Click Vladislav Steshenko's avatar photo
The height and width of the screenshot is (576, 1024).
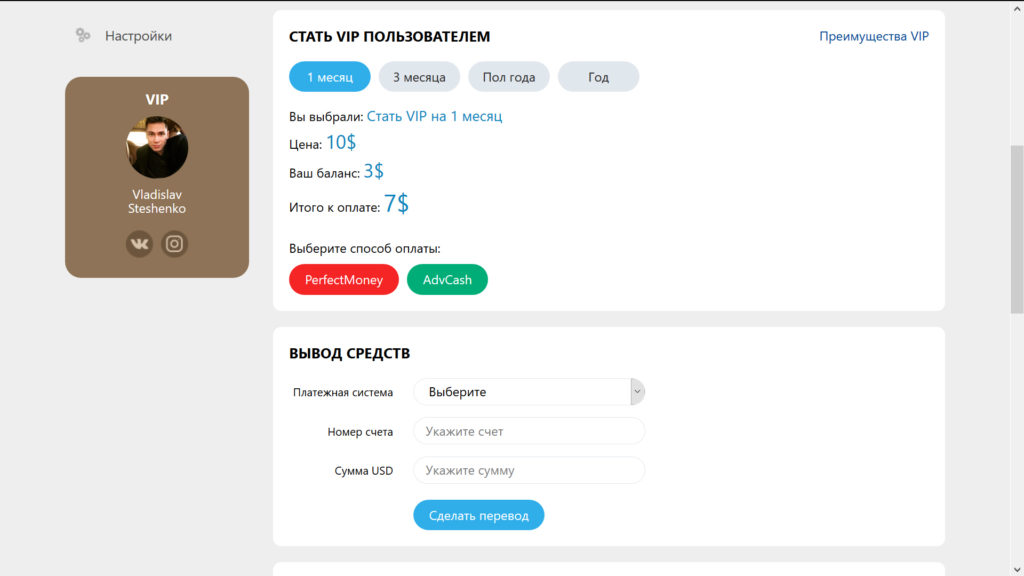(157, 147)
